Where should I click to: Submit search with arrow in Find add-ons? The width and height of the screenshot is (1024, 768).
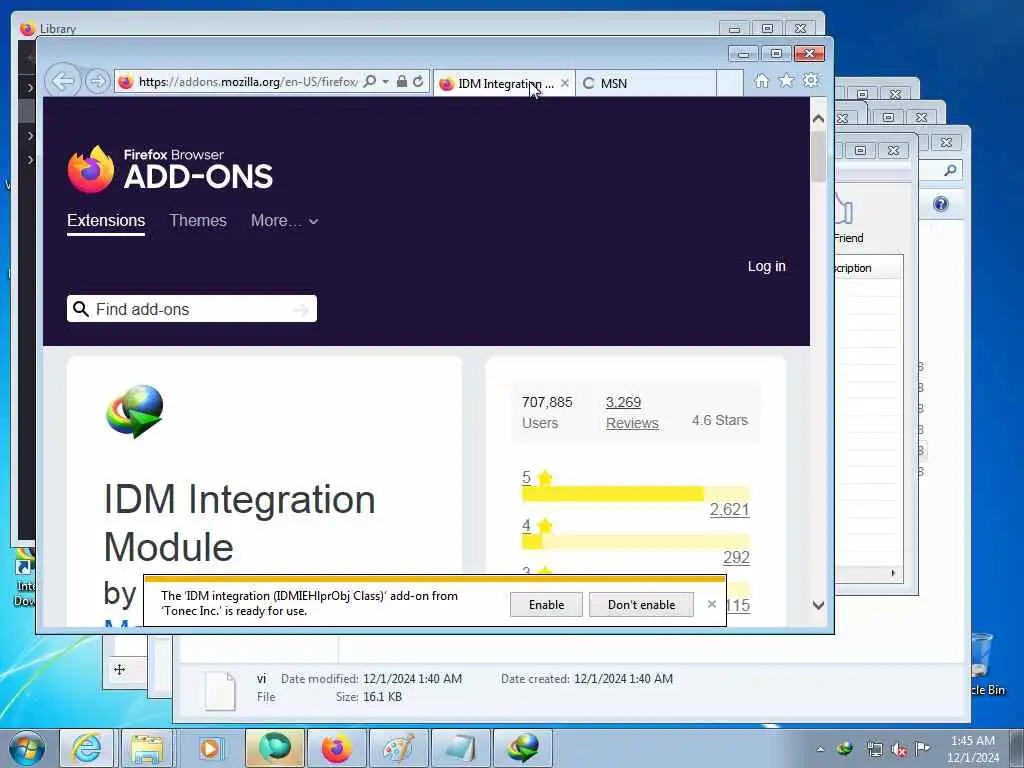point(301,310)
